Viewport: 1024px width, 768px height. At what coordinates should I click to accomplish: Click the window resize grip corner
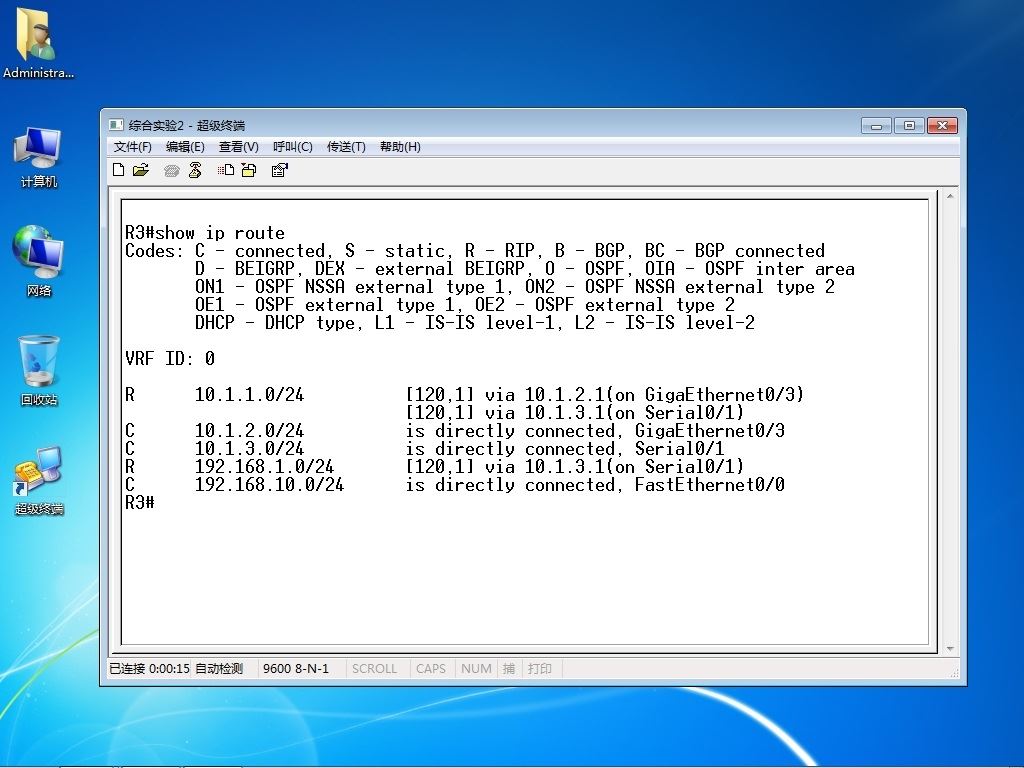tap(954, 672)
